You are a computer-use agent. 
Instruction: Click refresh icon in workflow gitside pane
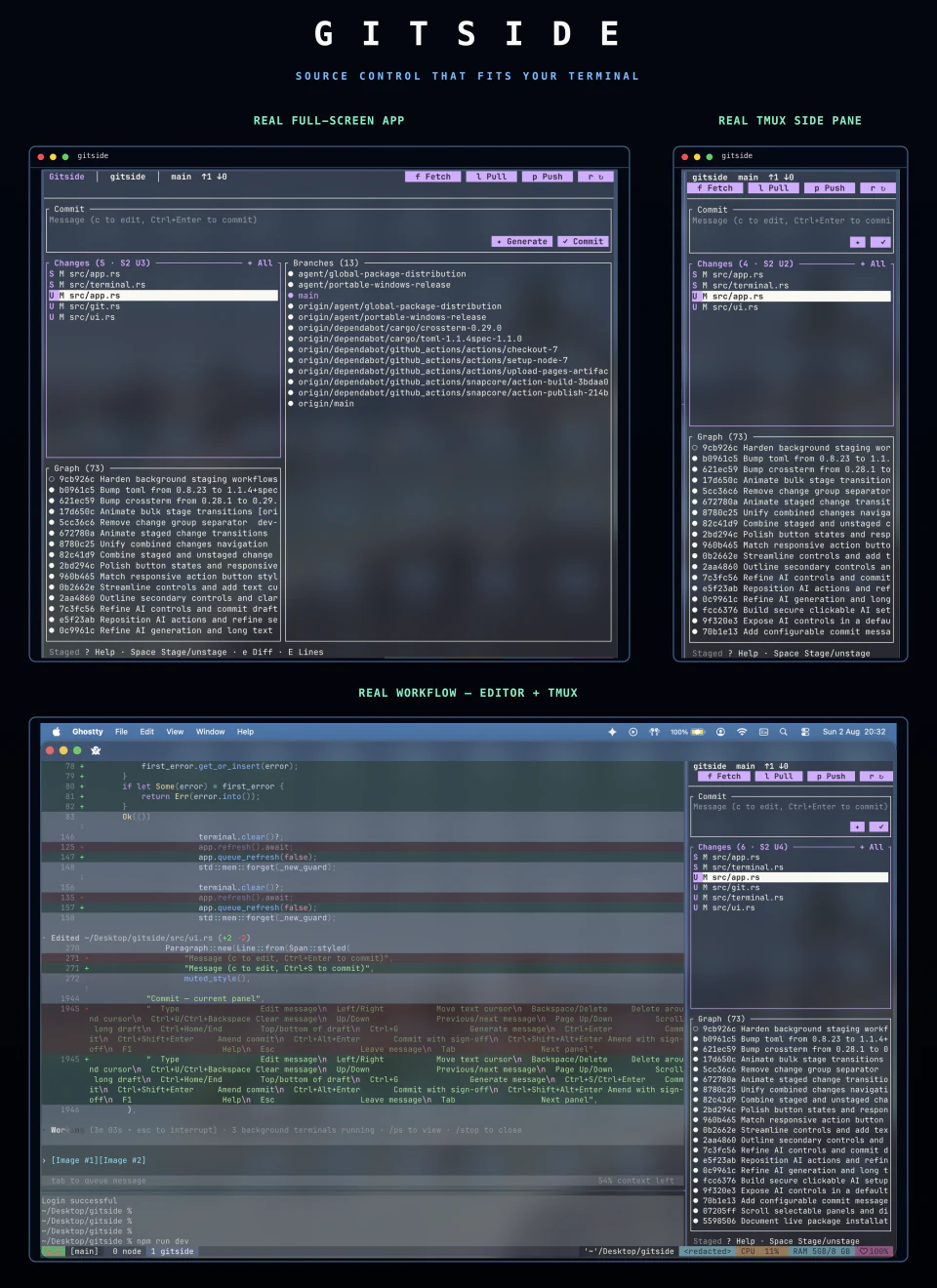click(876, 777)
